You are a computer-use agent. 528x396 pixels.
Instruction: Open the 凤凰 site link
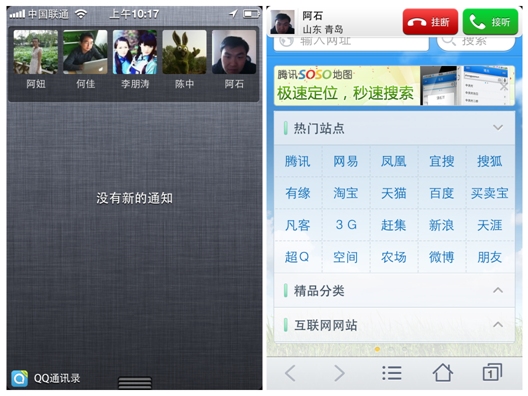(x=394, y=161)
